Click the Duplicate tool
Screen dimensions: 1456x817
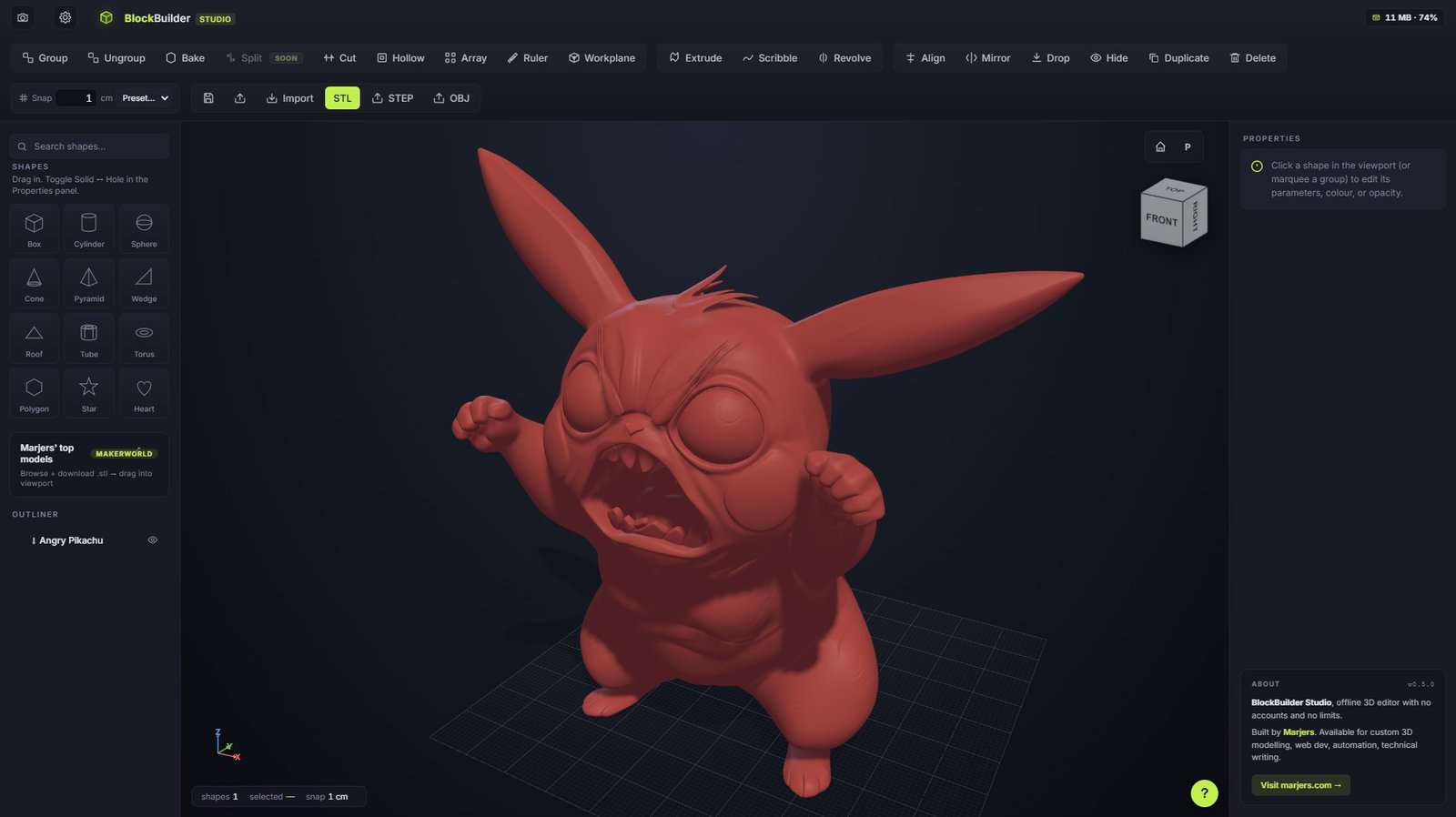point(1178,57)
